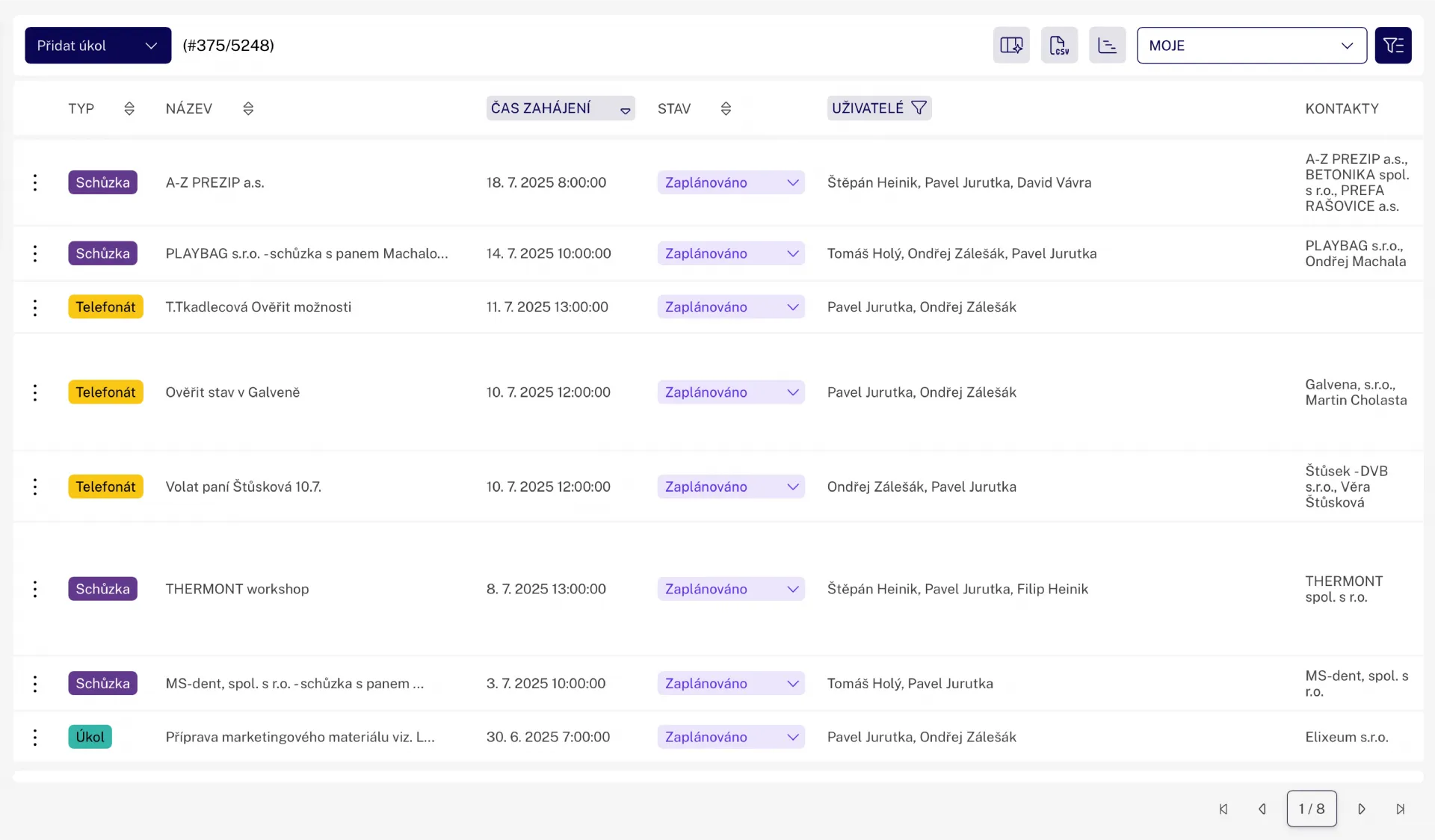Image resolution: width=1435 pixels, height=840 pixels.
Task: Click the page number field 1 / 8
Action: click(1311, 809)
